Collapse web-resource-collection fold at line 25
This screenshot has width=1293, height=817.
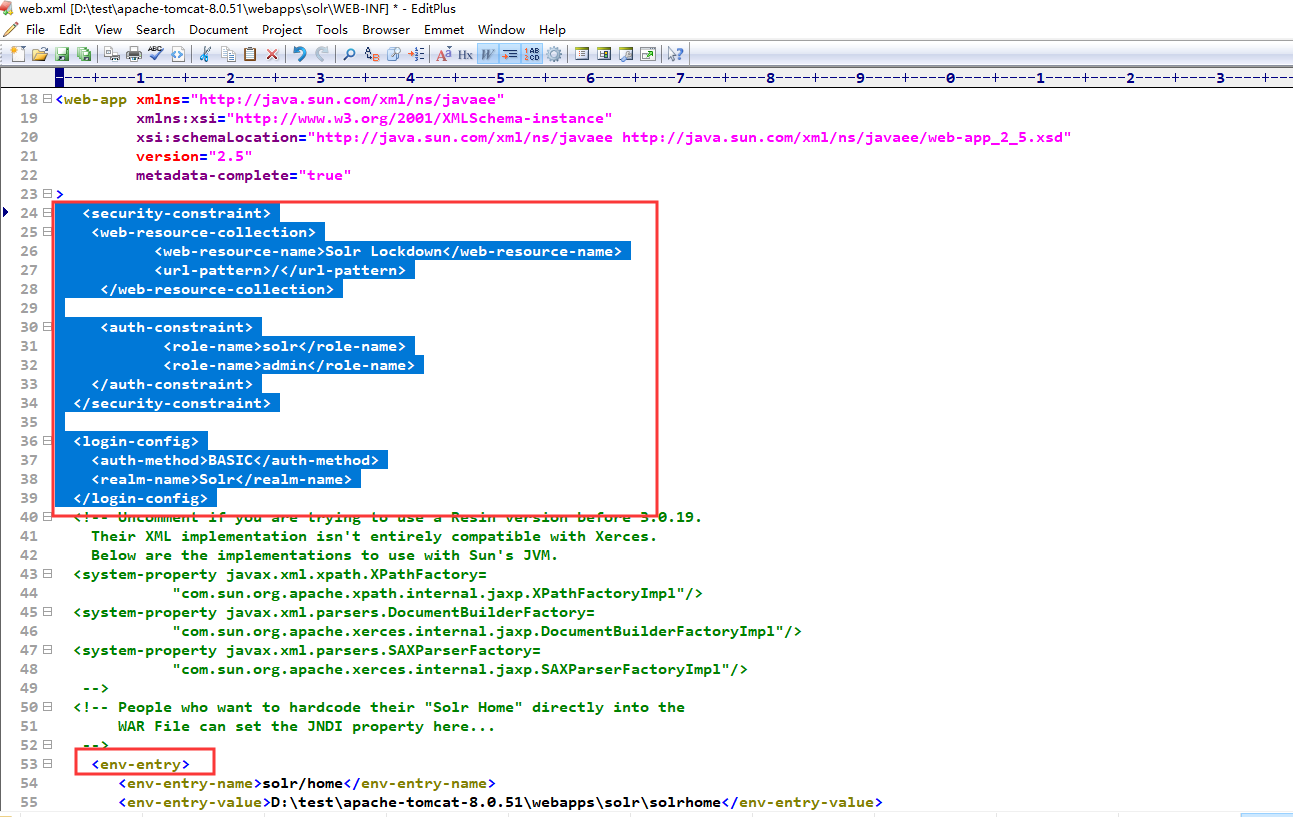(x=48, y=232)
